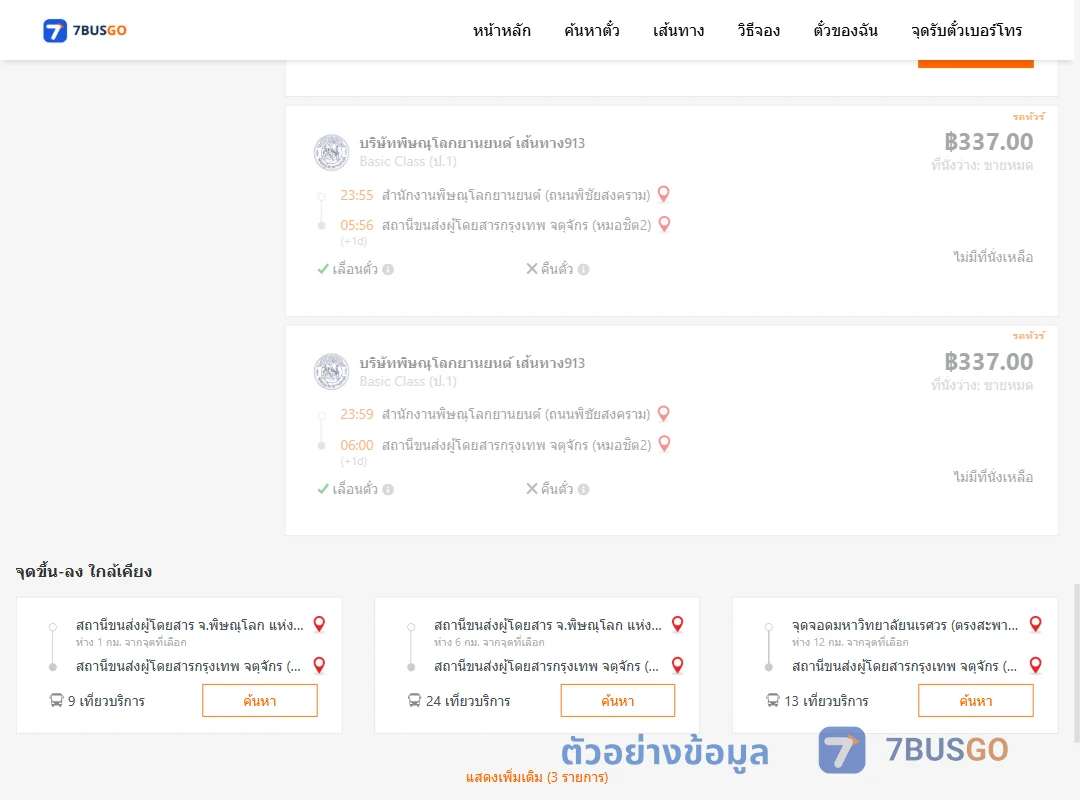Show info icon beside เลื่อนตั๋ว on second trip

(x=388, y=489)
